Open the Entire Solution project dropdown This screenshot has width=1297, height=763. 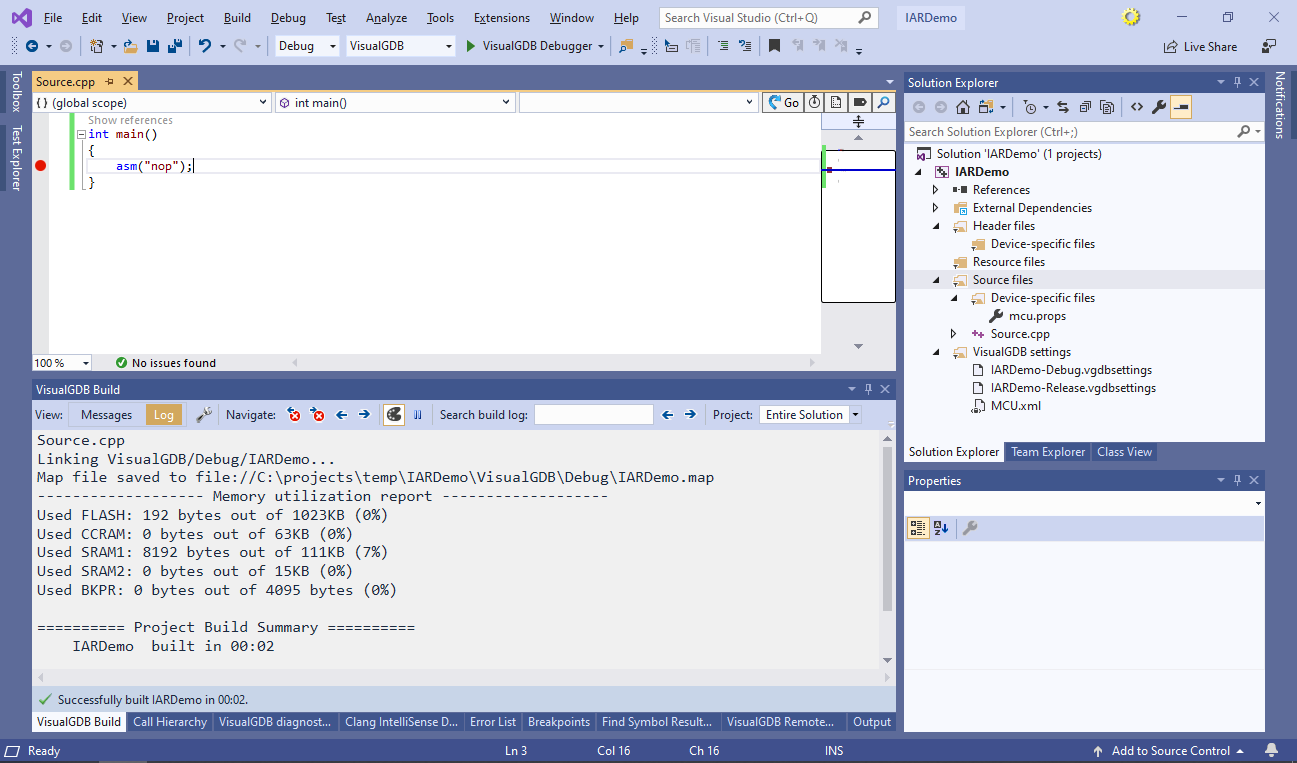tap(810, 415)
